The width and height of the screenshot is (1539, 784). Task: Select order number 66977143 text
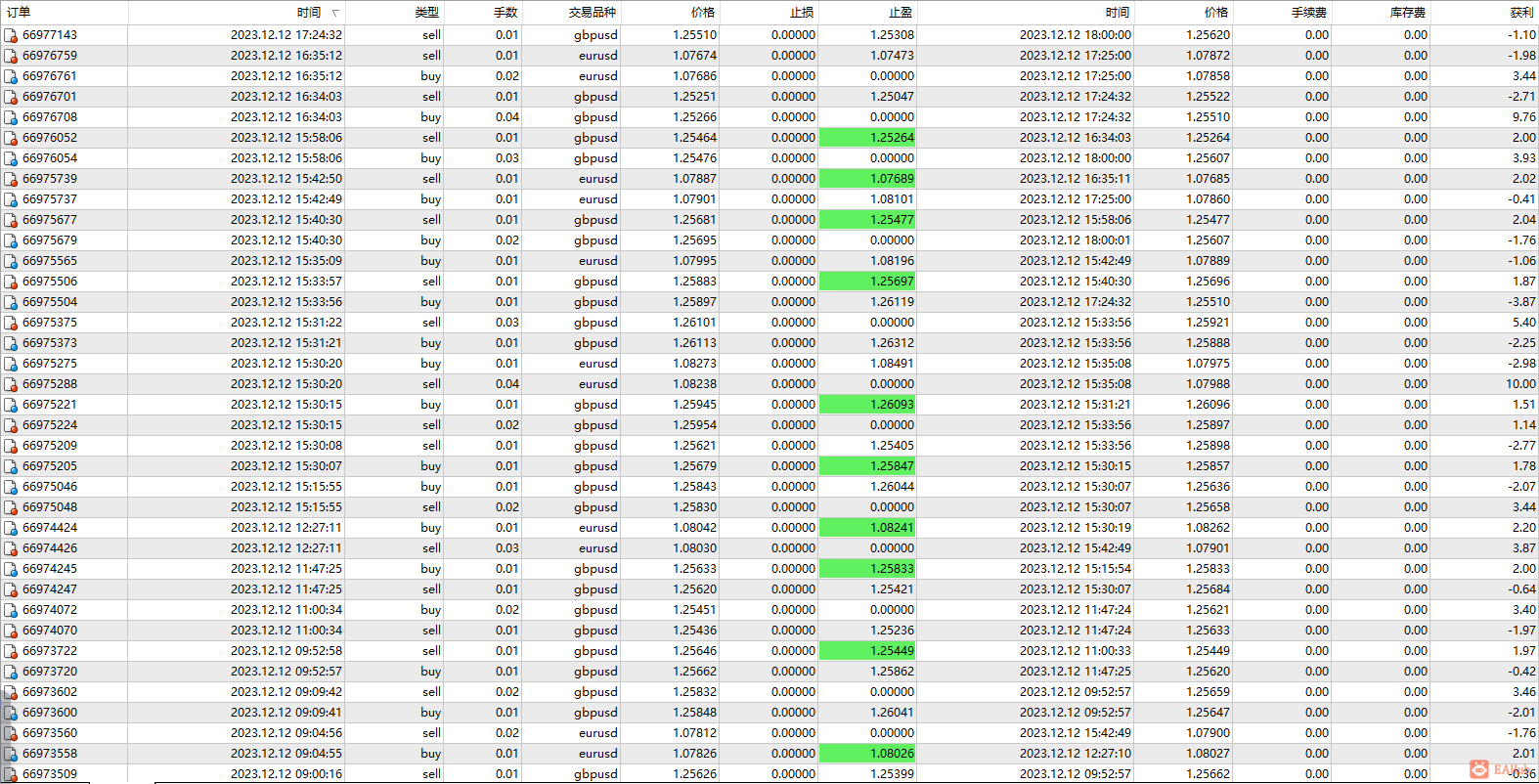[50, 35]
